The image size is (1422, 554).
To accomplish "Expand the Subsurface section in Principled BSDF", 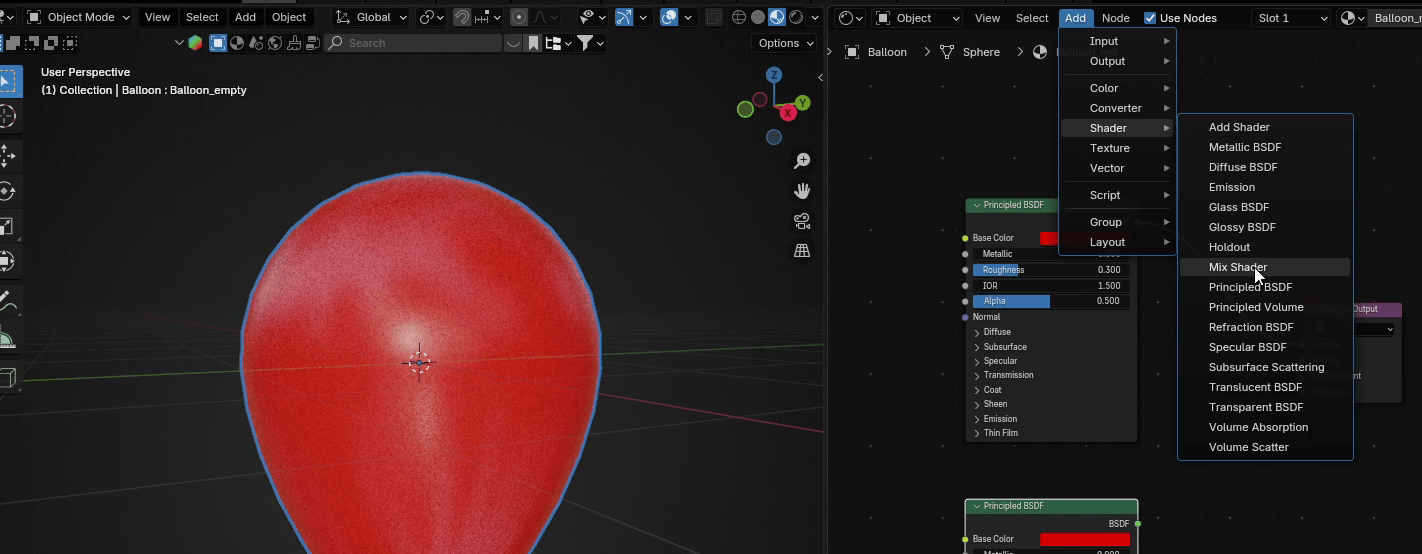I will click(x=1004, y=347).
